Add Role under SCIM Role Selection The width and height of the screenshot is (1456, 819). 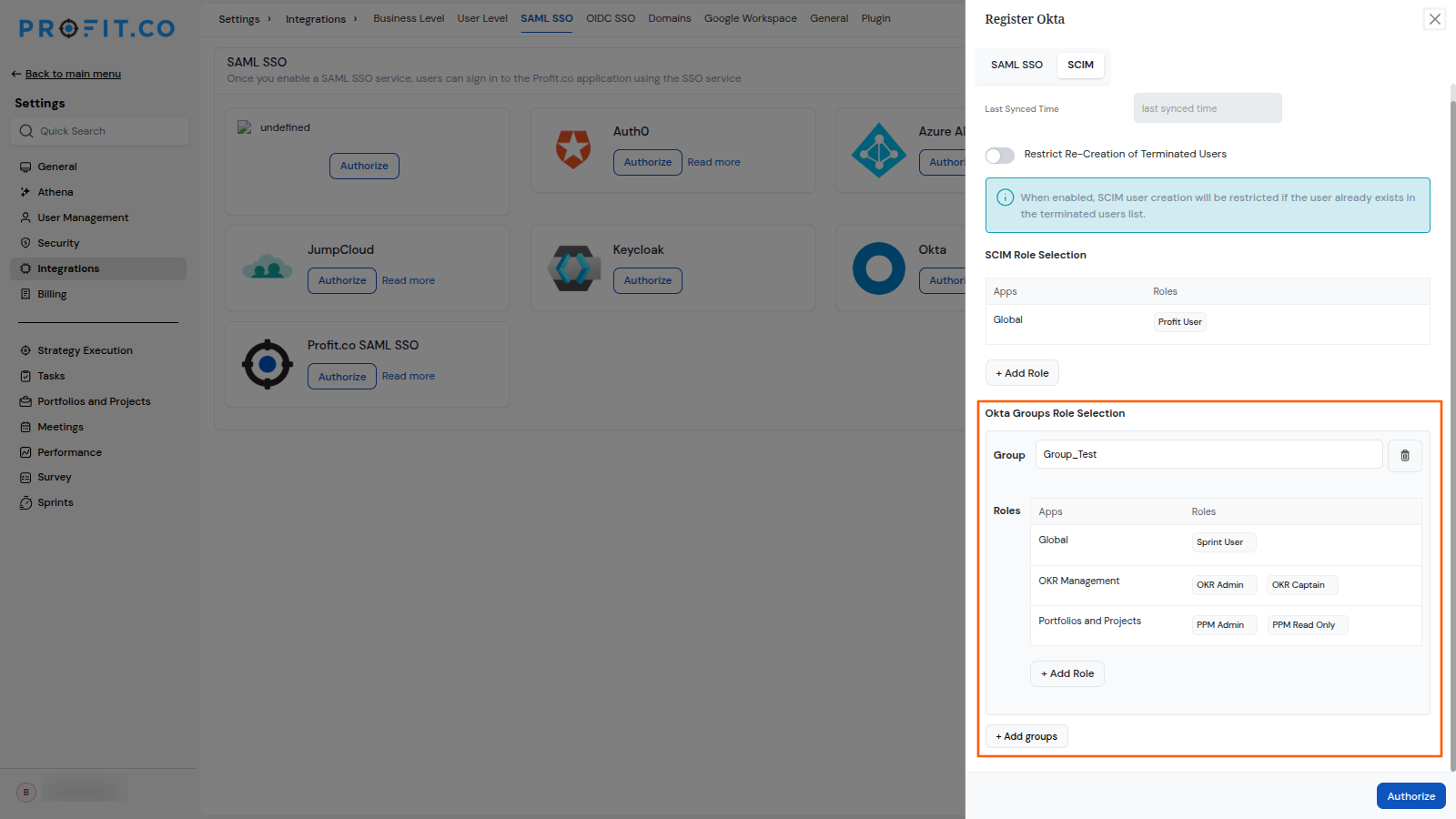[x=1022, y=373]
